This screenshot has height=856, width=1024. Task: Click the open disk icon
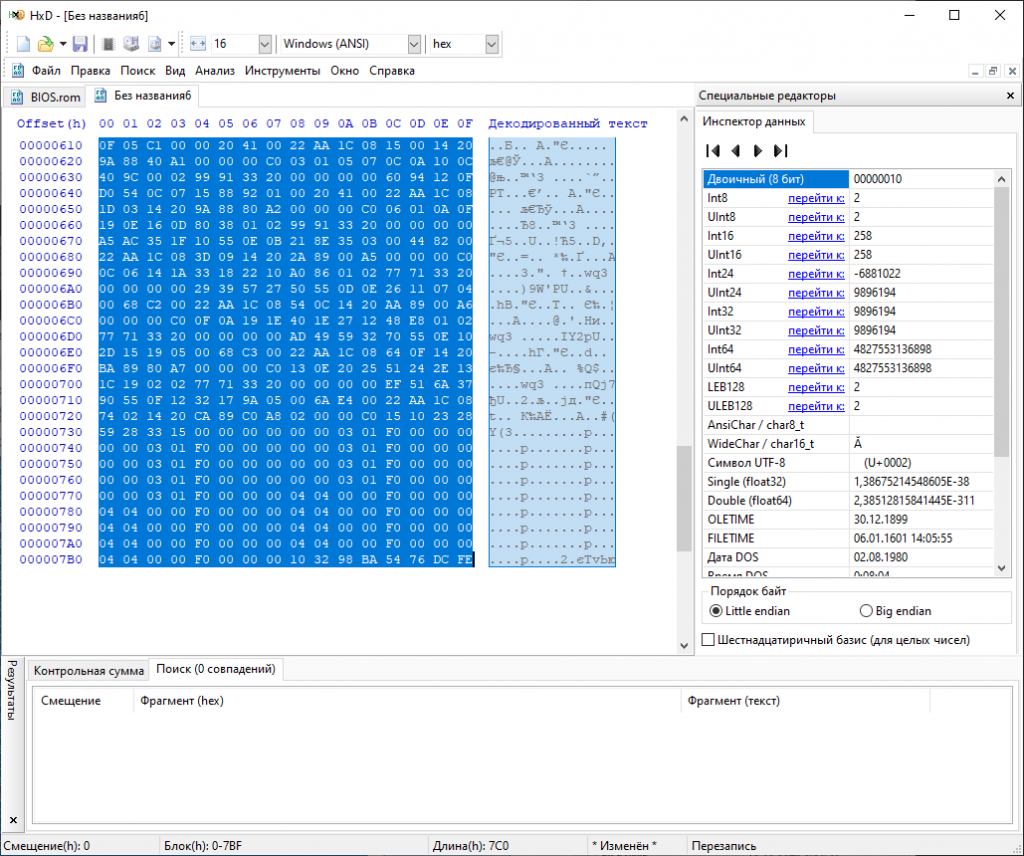tap(131, 44)
